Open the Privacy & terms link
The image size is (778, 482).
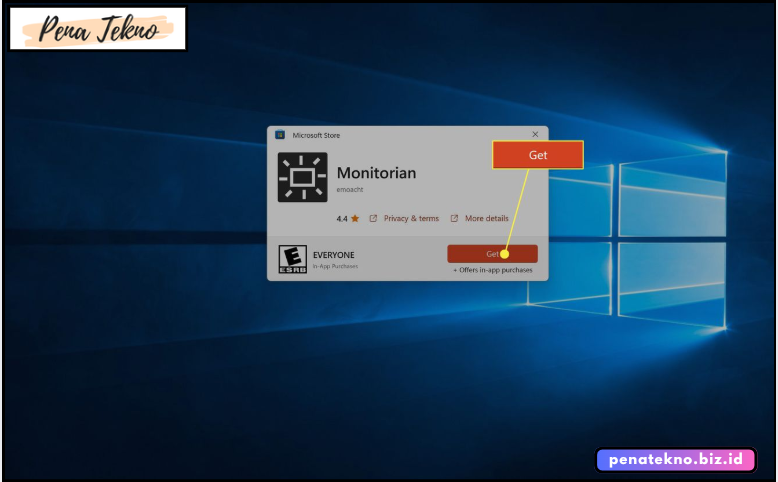[411, 218]
